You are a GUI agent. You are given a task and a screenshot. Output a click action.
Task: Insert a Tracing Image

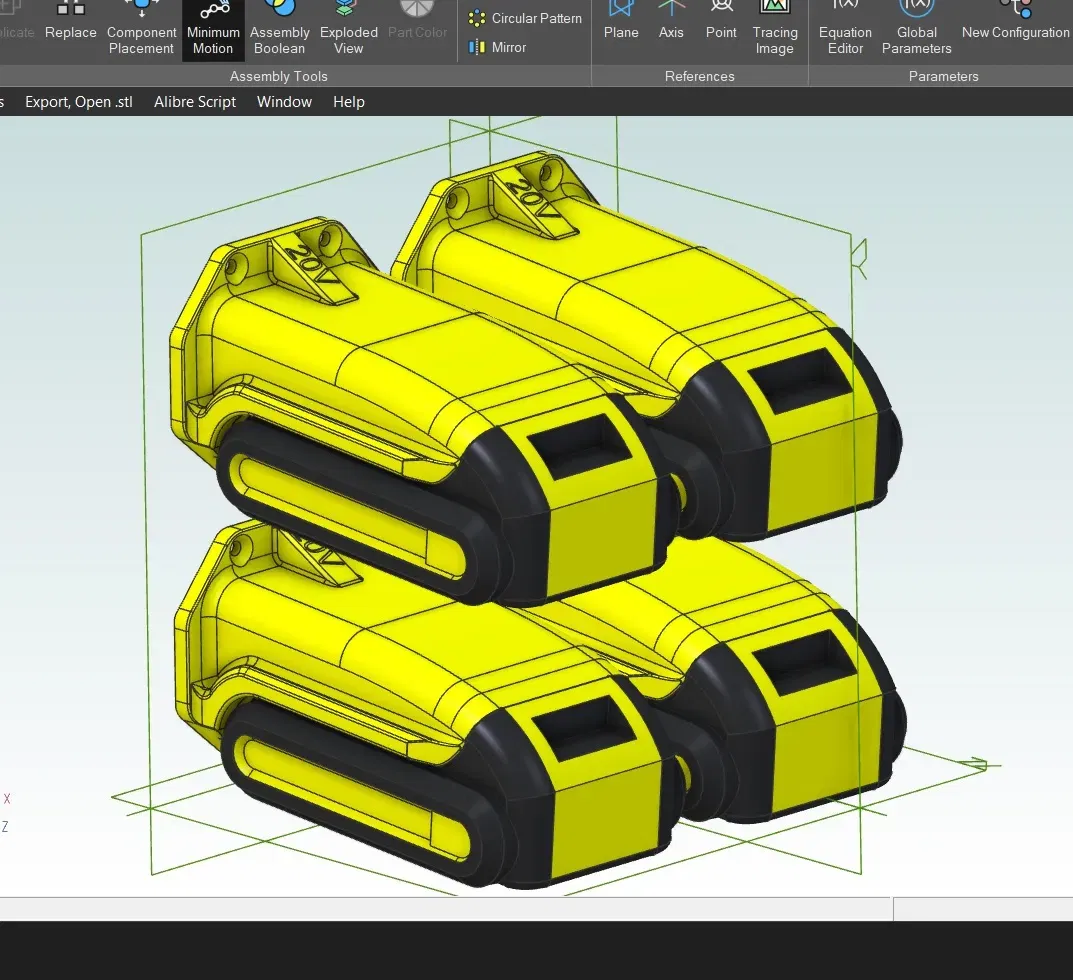[x=775, y=29]
